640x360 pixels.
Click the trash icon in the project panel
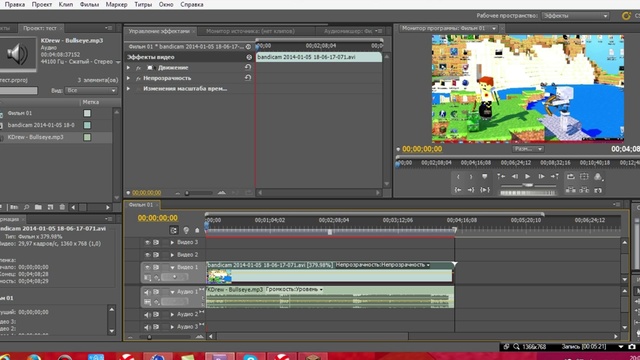62,207
